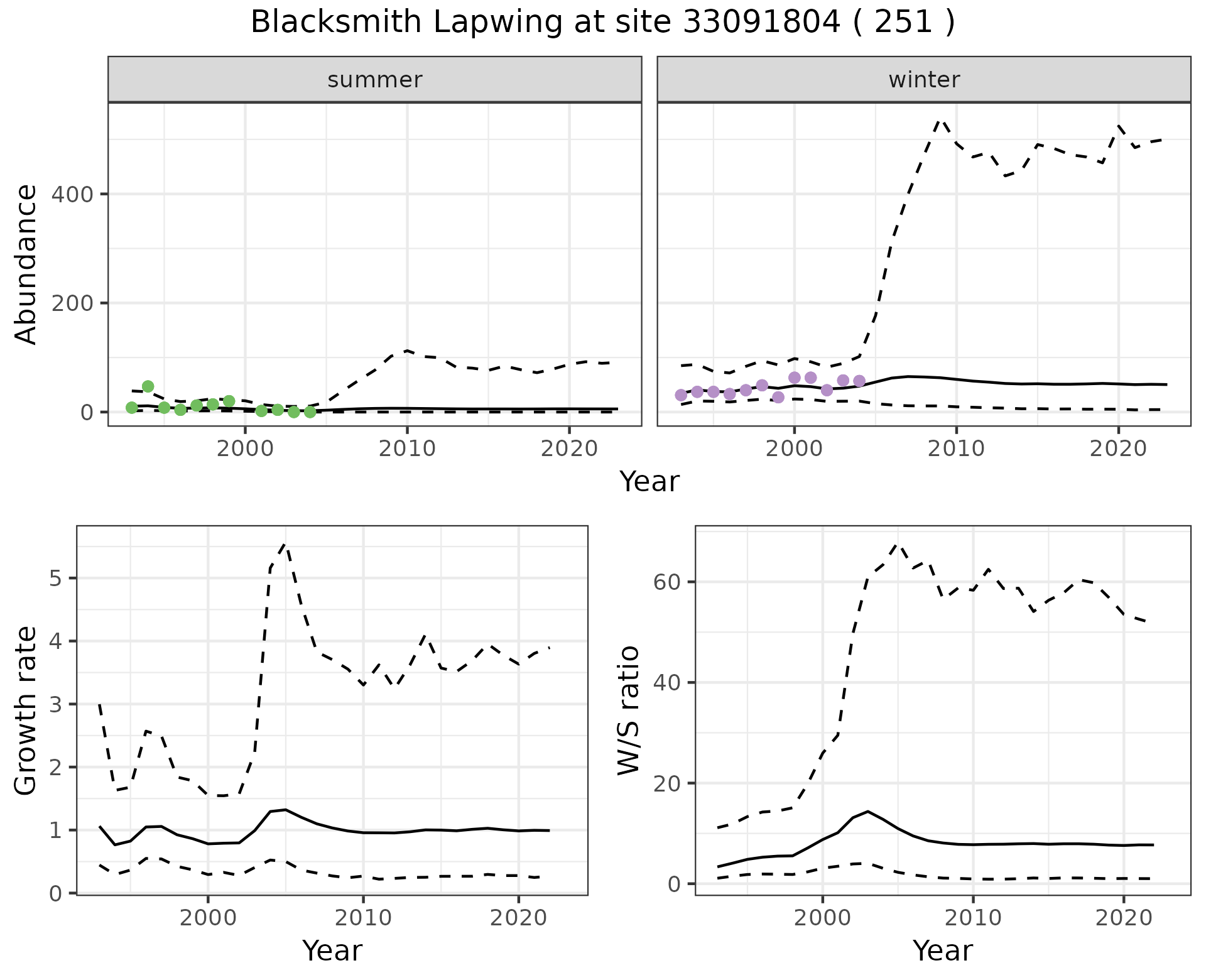Click the 2020 tick under winter panel
The height and width of the screenshot is (980, 1206).
1118,449
